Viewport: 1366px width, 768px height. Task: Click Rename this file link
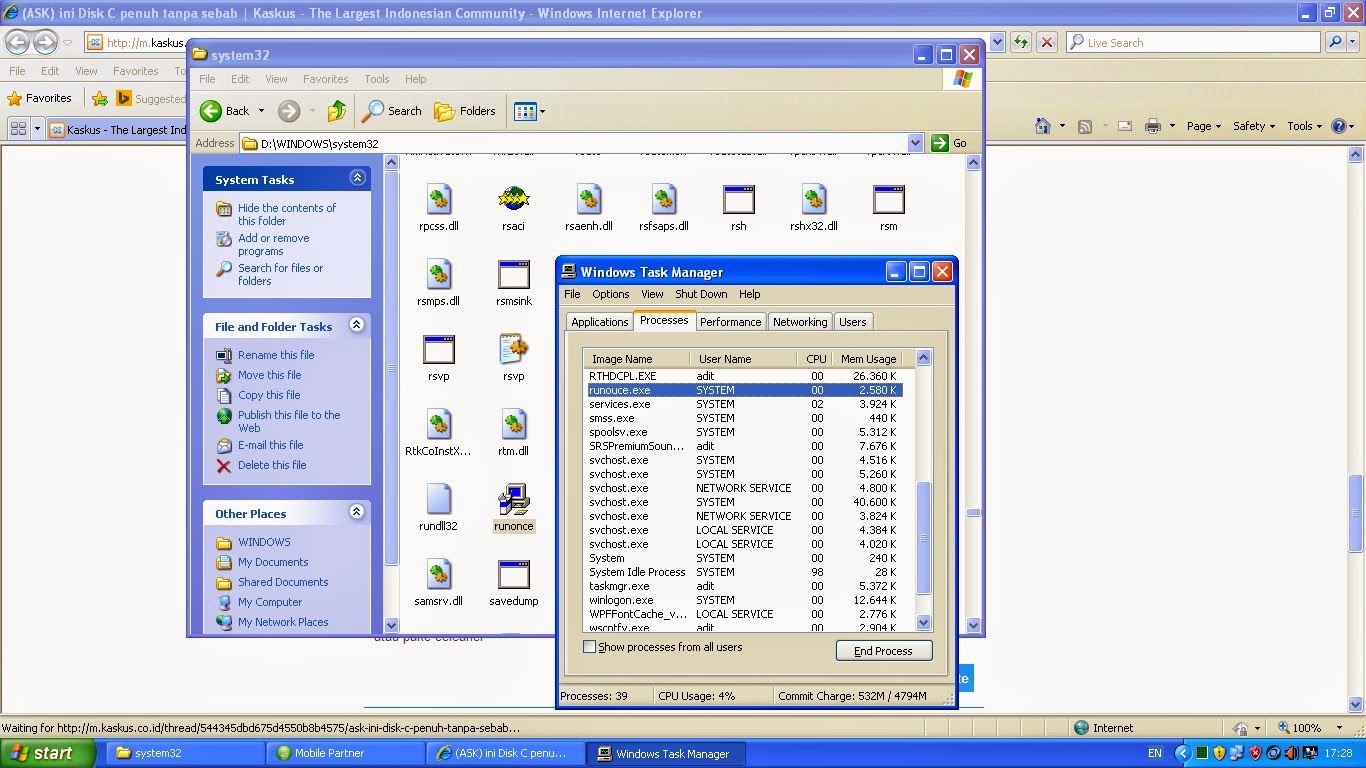point(276,355)
